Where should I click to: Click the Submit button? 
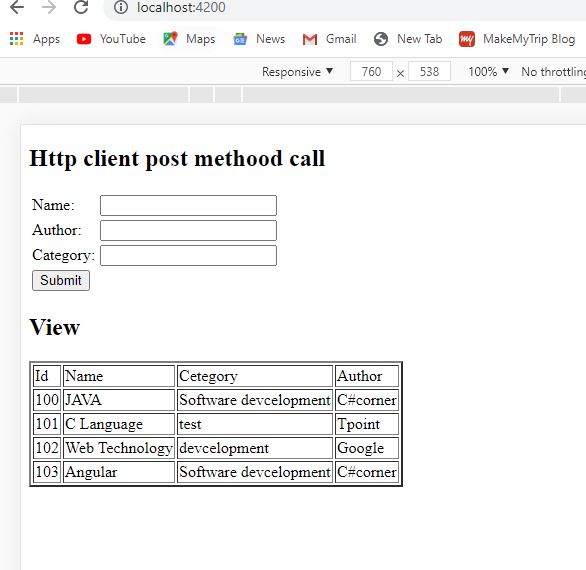pos(61,280)
